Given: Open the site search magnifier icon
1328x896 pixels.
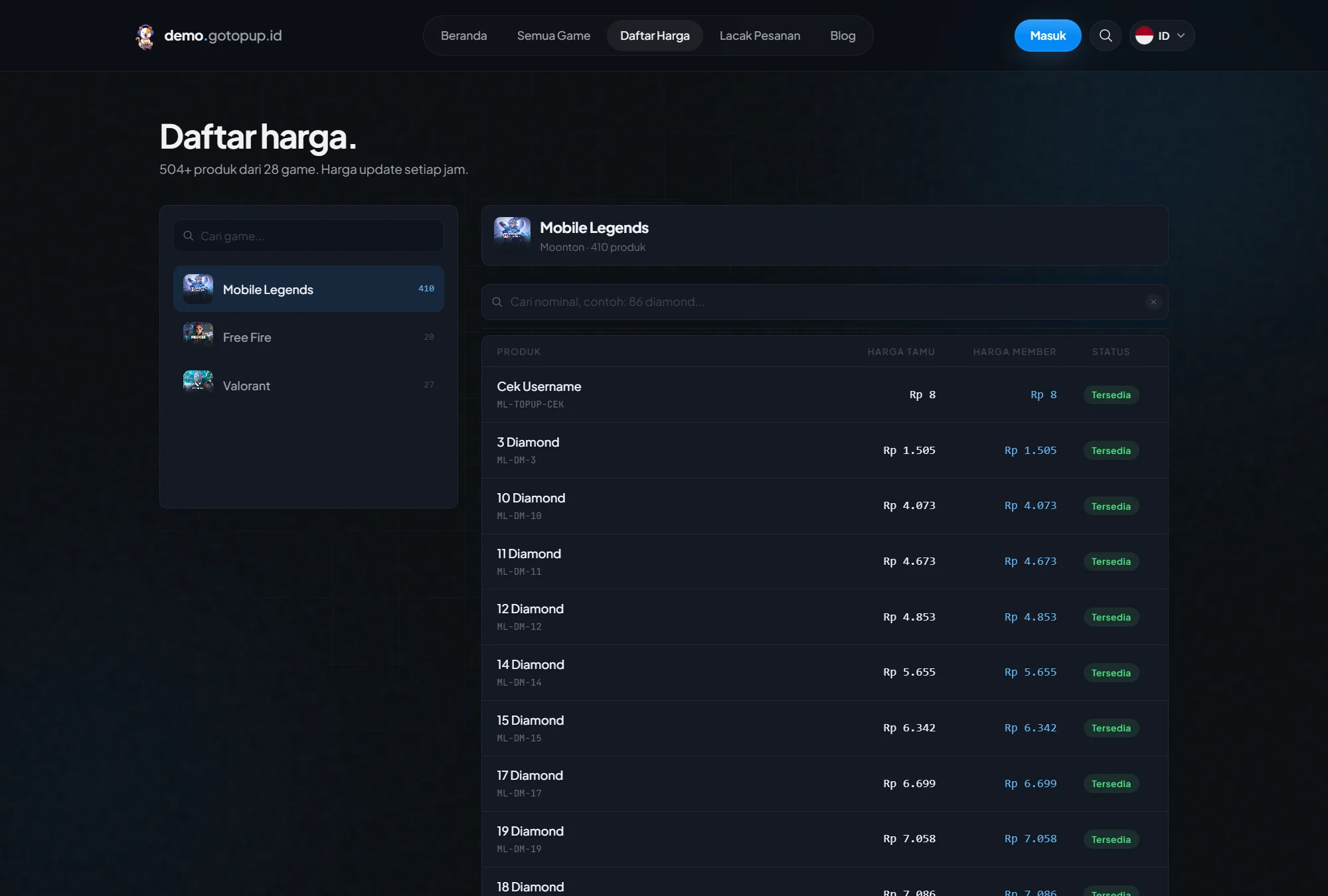Looking at the screenshot, I should click(x=1106, y=36).
